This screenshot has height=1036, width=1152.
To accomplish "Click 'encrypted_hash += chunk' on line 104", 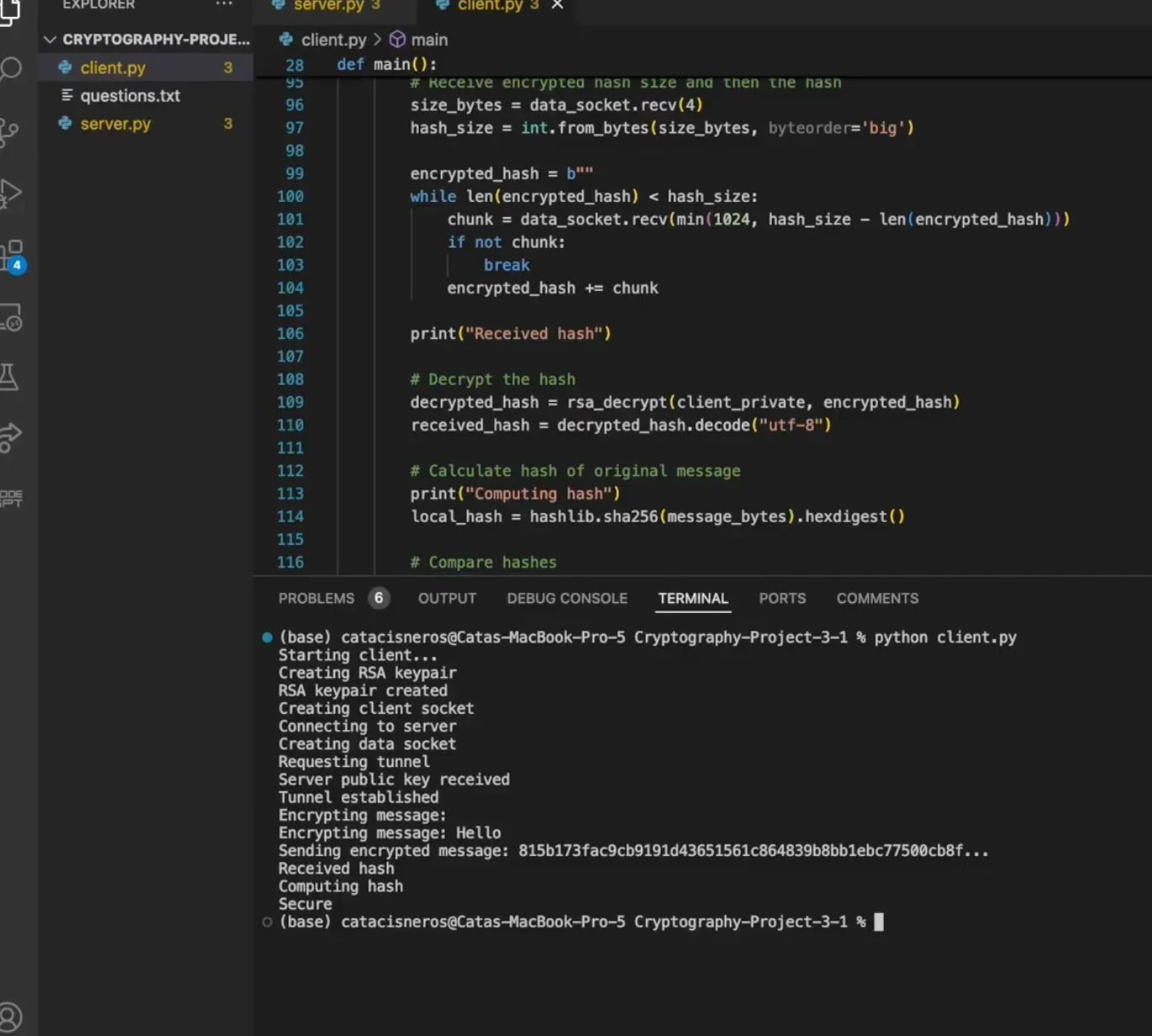I will coord(552,288).
